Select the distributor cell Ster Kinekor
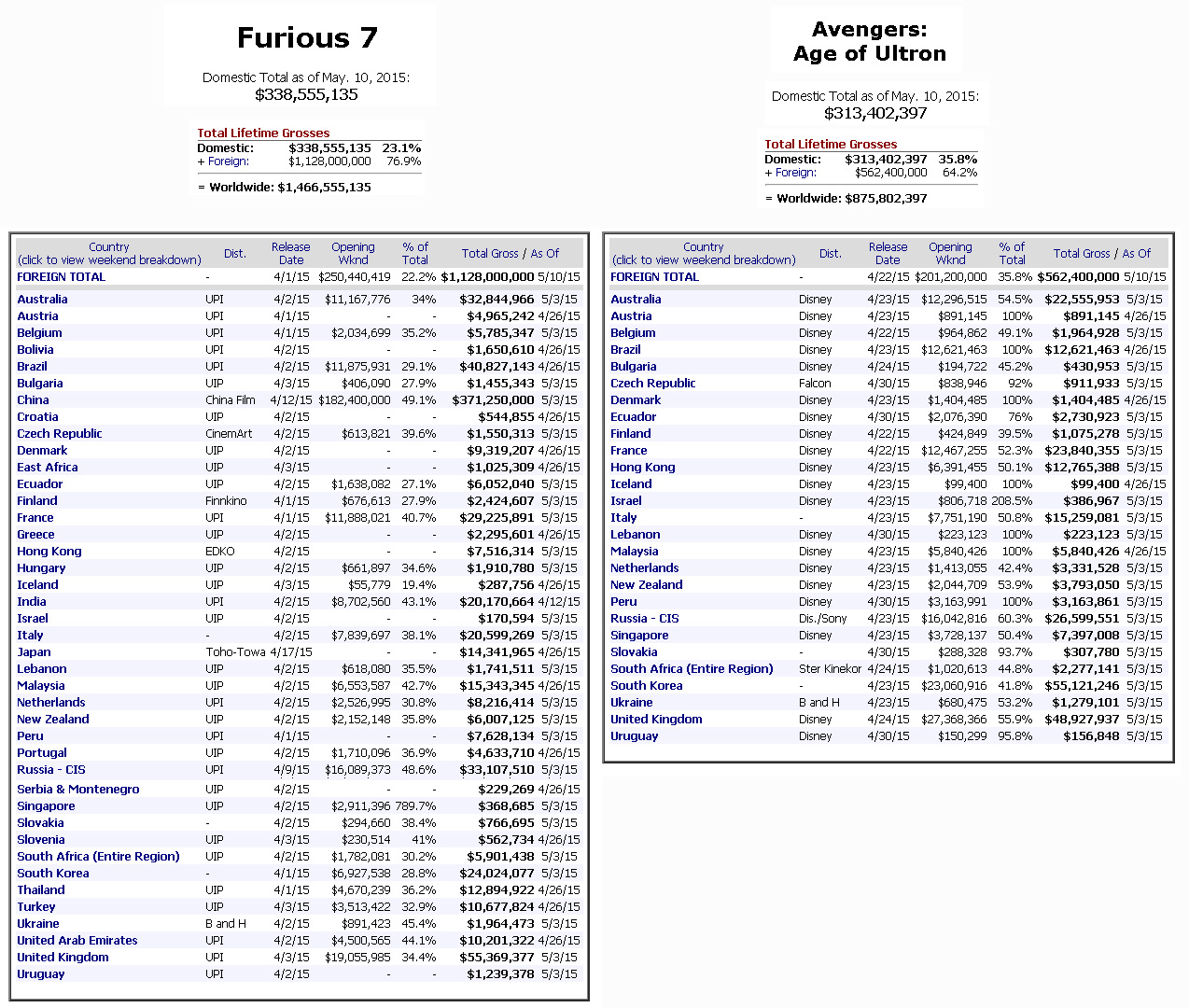Image resolution: width=1189 pixels, height=1008 pixels. coord(831,669)
